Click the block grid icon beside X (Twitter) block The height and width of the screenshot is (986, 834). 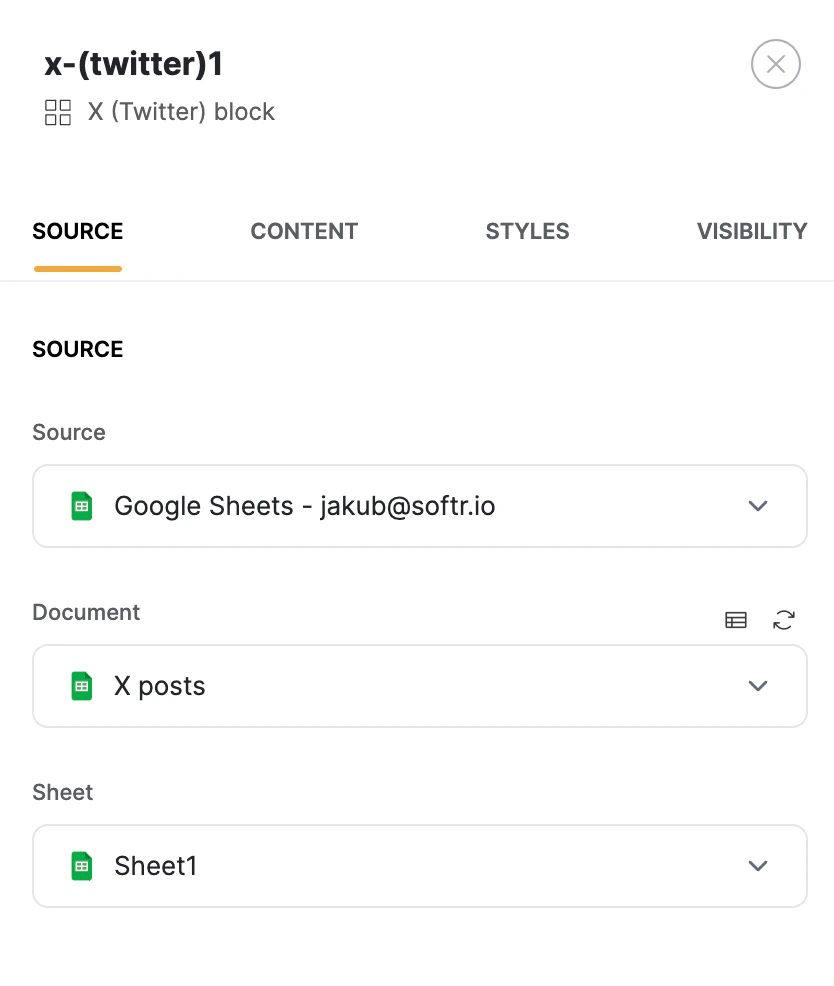pos(58,113)
